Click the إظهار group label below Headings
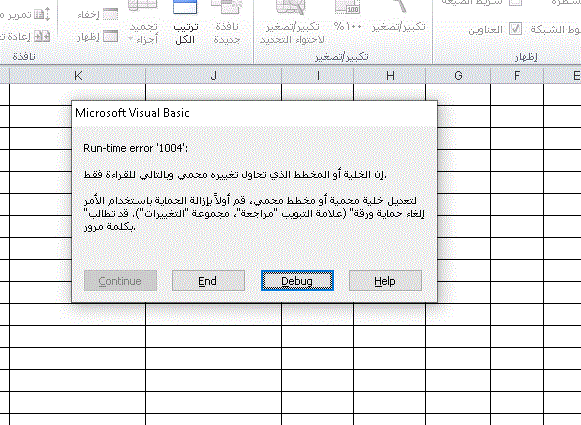The height and width of the screenshot is (425, 581). [x=526, y=57]
